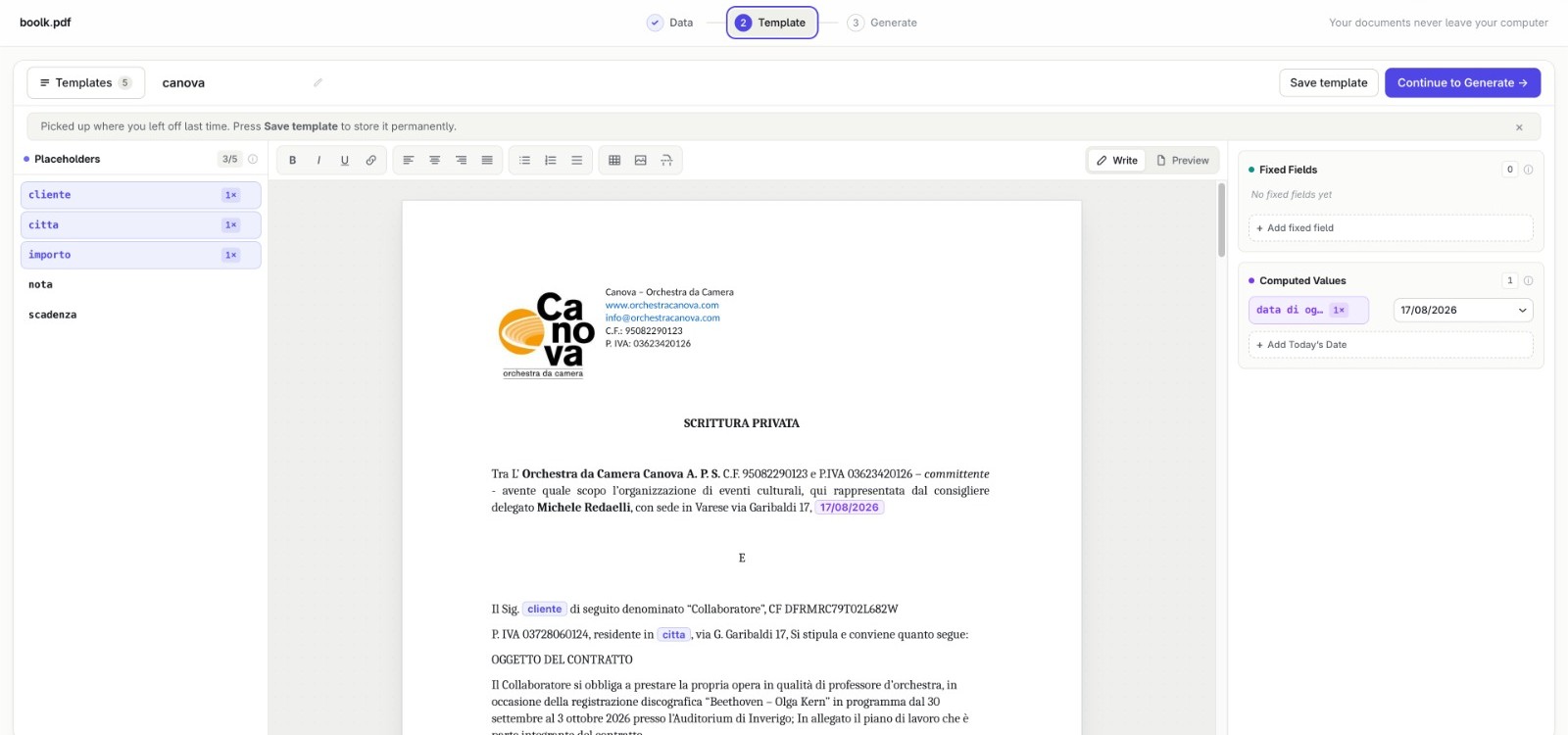The image size is (1568, 735).
Task: Show info about Fixed Fields
Action: [x=1528, y=170]
